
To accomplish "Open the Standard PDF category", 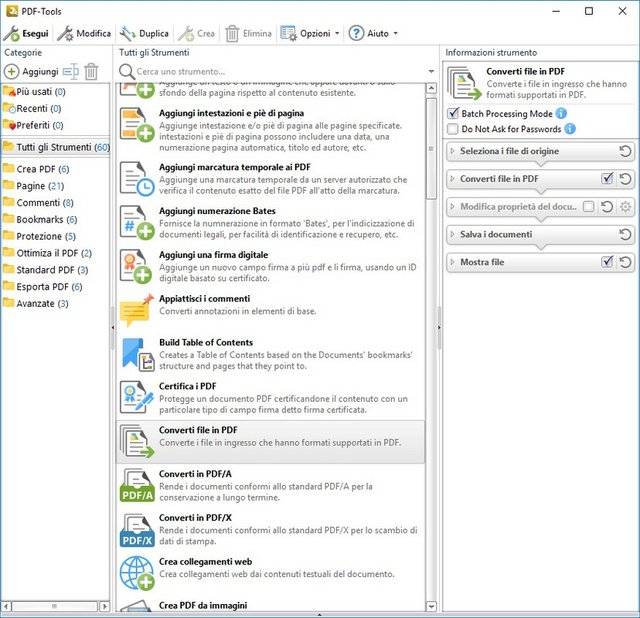I will (45, 270).
